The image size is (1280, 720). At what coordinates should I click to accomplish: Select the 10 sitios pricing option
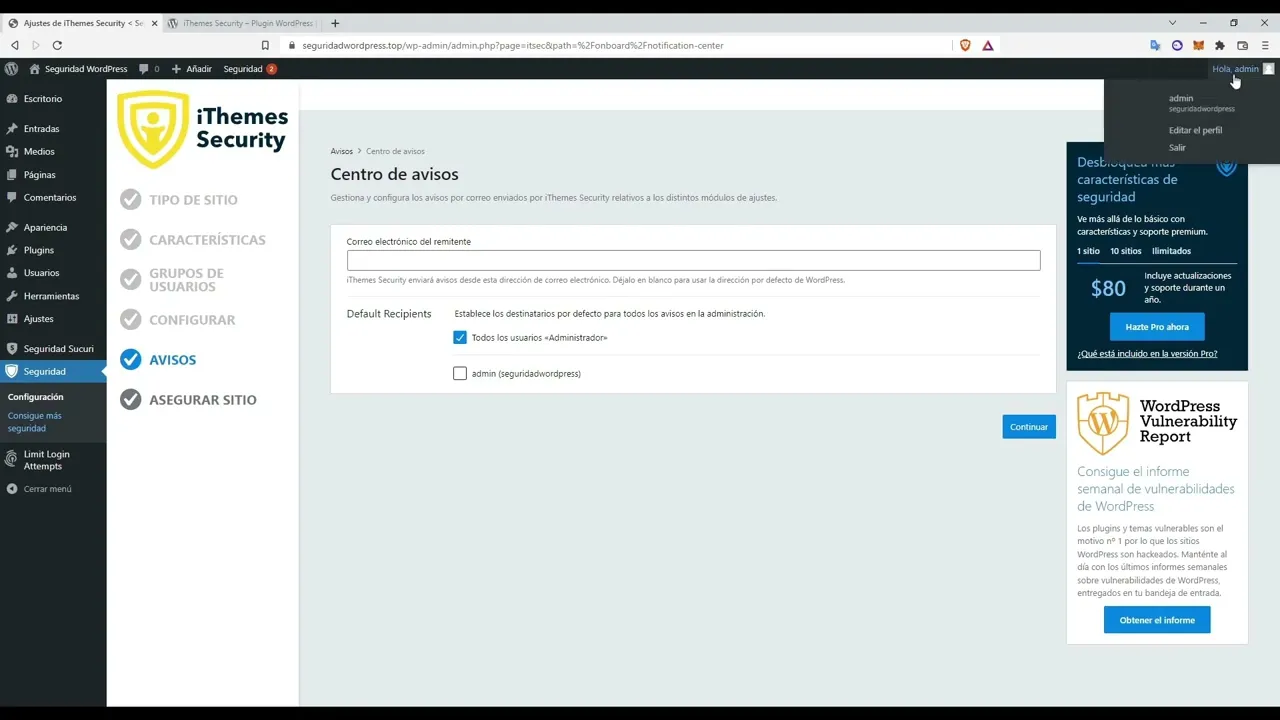1126,251
